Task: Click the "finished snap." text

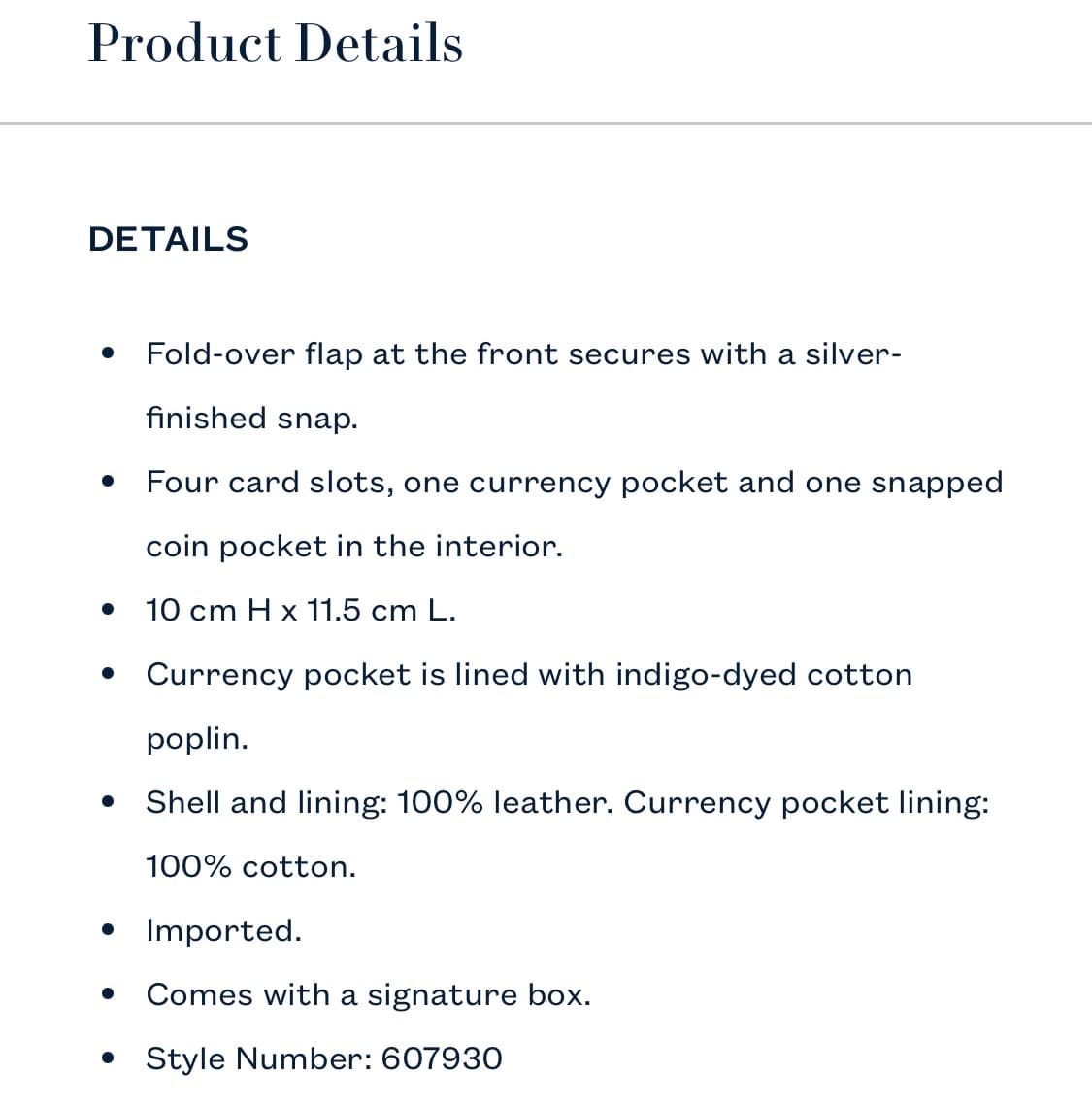Action: click(251, 419)
